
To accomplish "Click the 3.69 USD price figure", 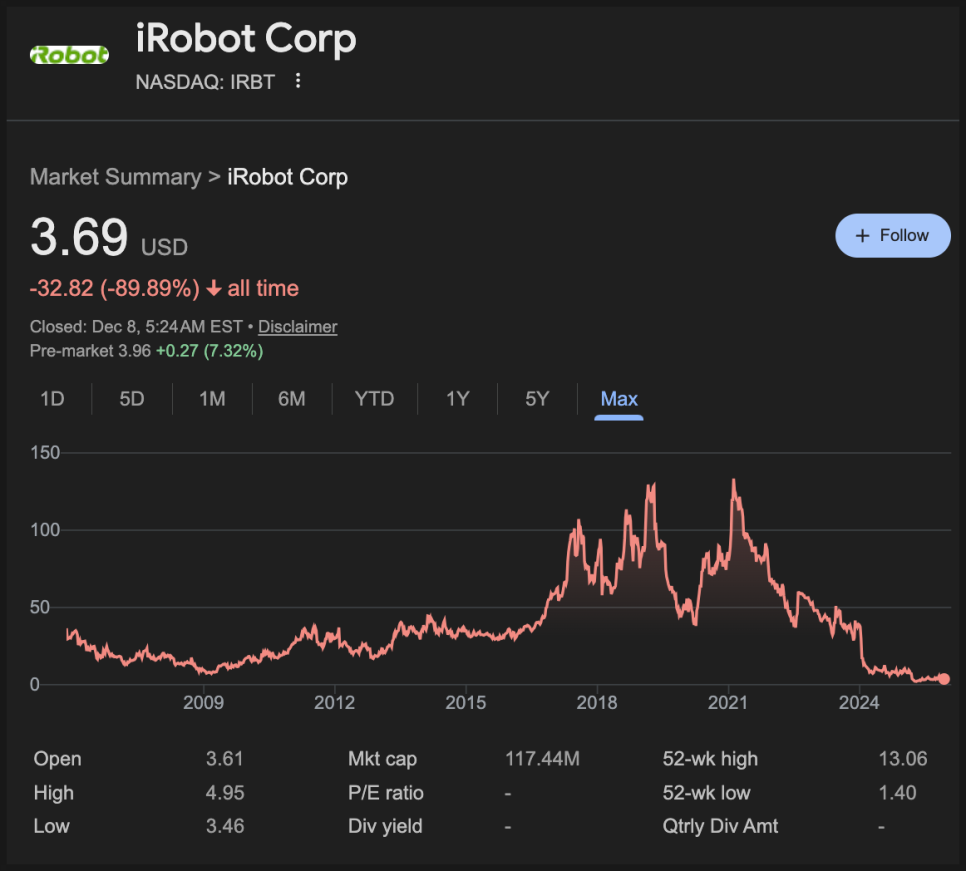I will coord(80,238).
